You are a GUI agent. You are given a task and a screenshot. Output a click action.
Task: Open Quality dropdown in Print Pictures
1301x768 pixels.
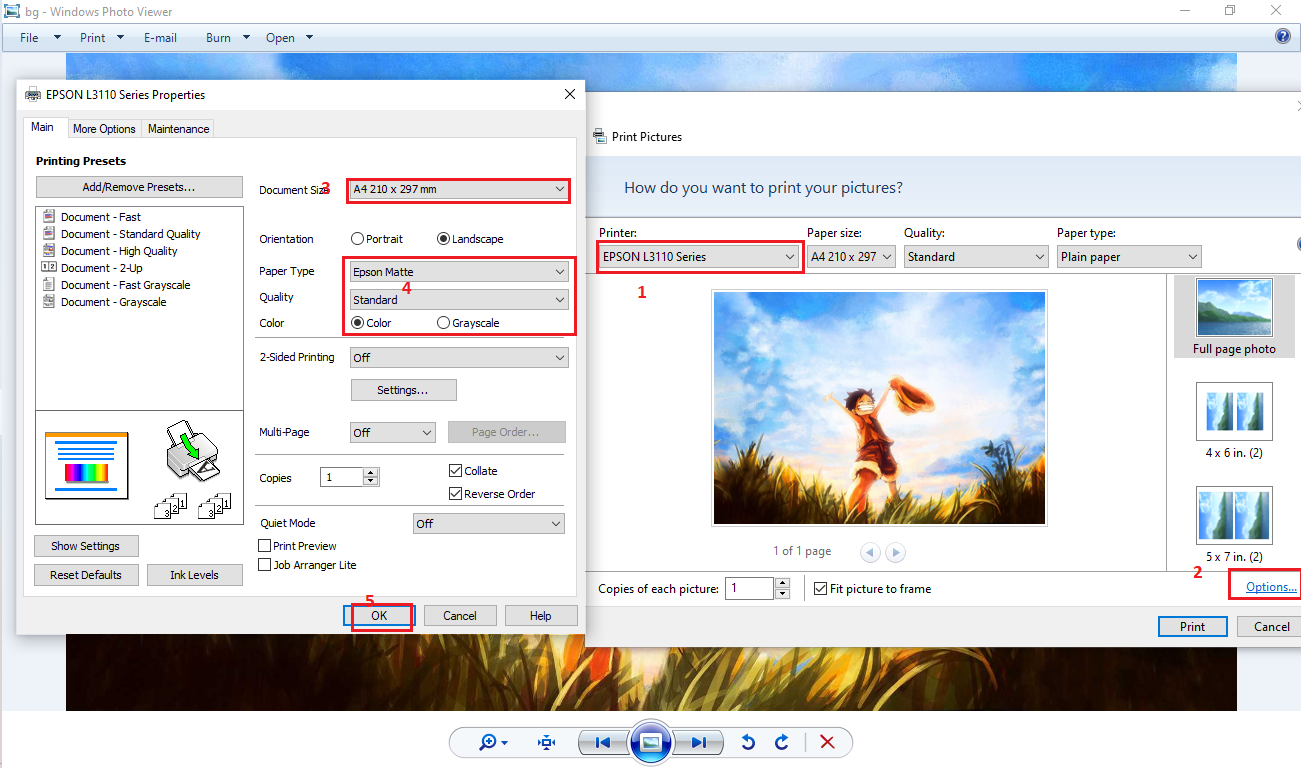coord(976,257)
